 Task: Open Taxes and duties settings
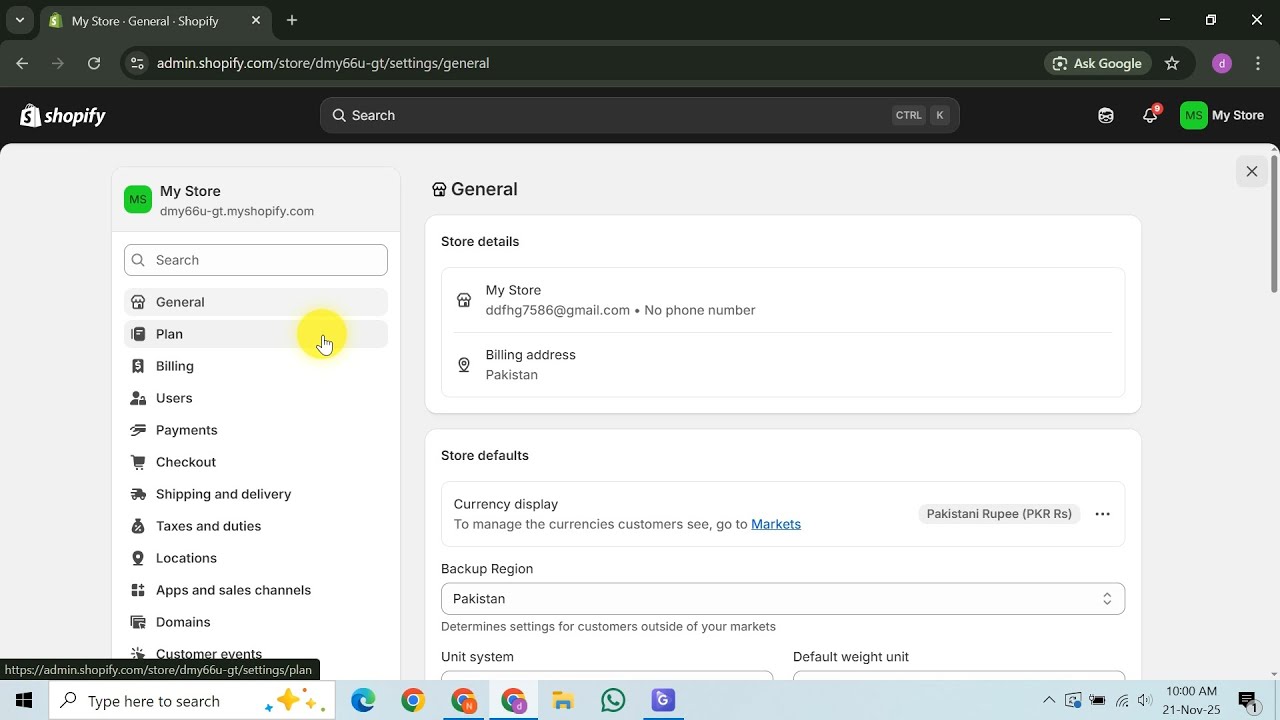[256, 526]
